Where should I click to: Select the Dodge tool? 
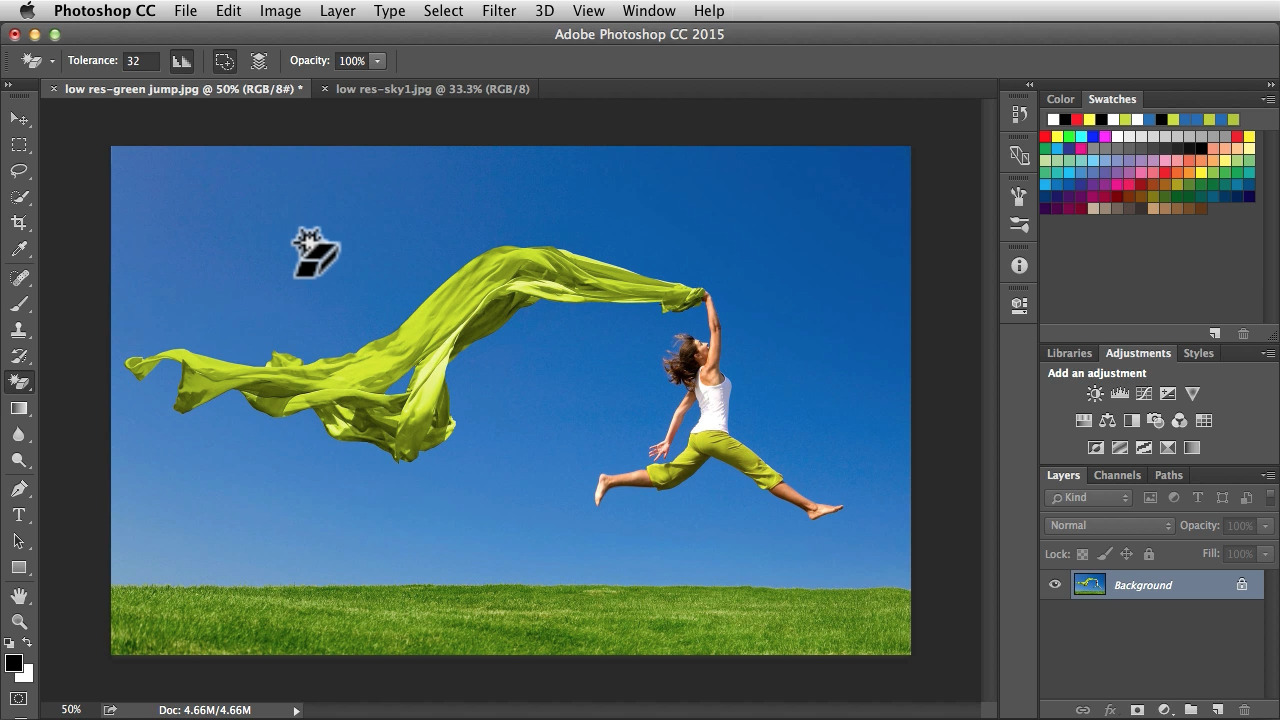point(19,460)
